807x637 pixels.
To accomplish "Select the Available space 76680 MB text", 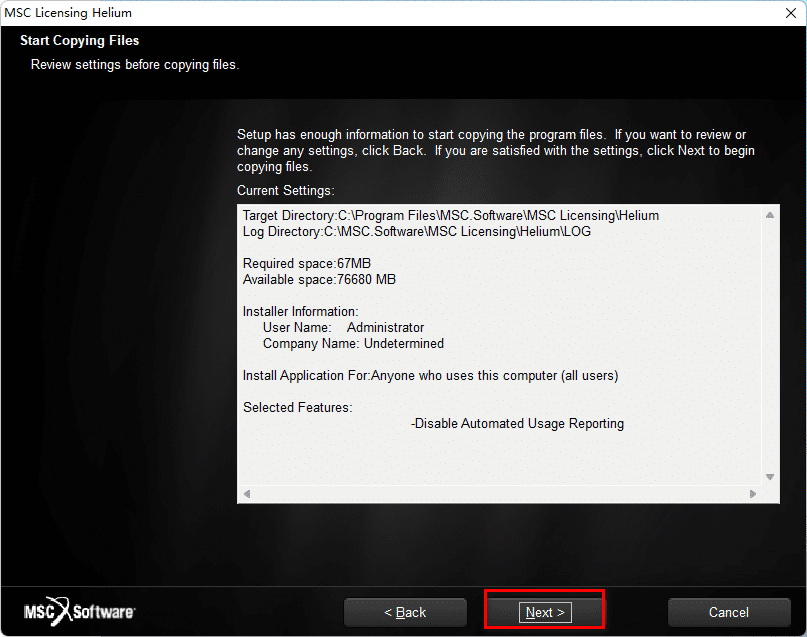I will coord(311,280).
